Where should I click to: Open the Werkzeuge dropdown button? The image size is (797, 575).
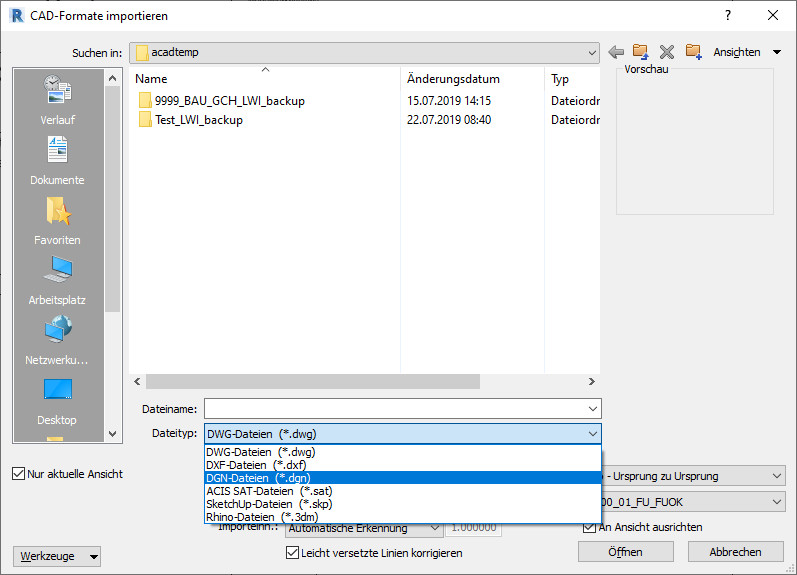point(60,556)
